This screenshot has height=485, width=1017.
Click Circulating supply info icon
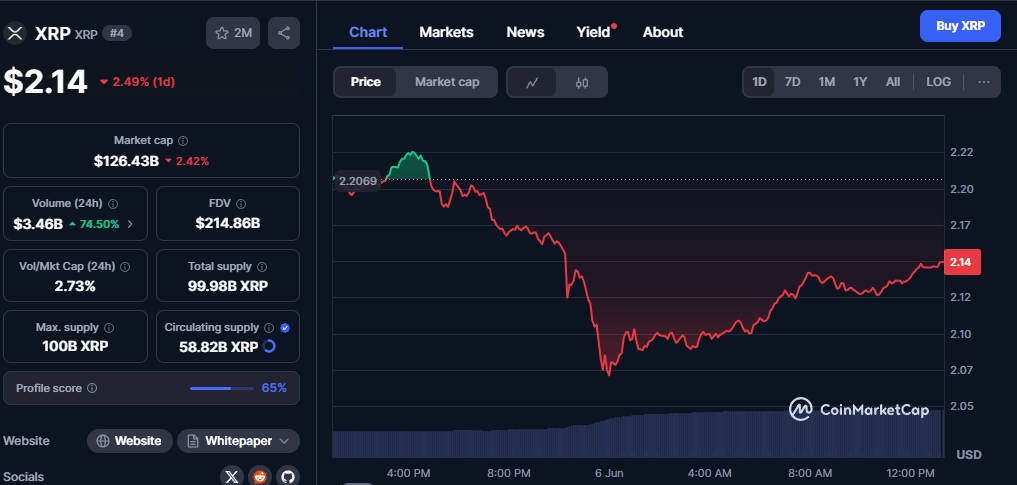pos(269,328)
